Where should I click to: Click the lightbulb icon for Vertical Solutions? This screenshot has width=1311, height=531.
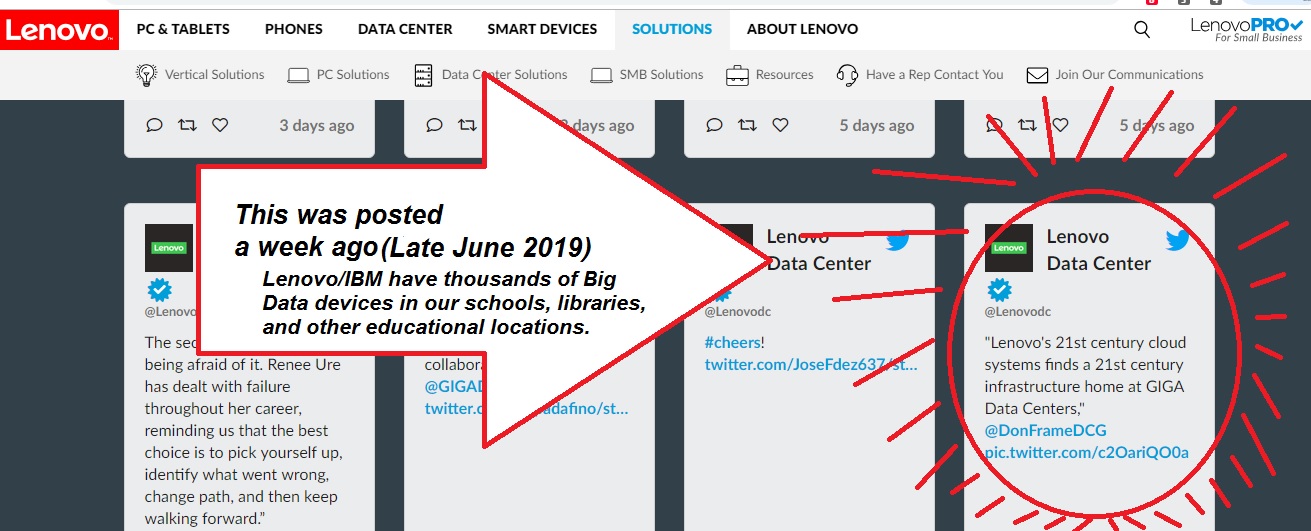coord(147,74)
